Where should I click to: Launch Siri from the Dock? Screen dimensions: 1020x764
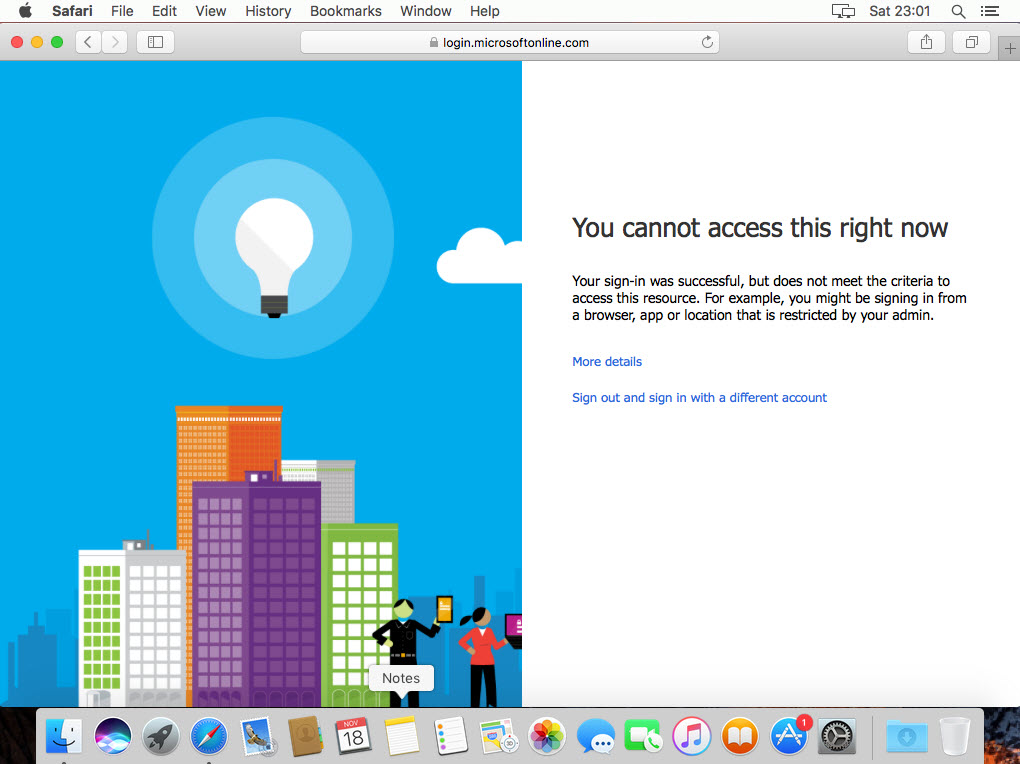113,737
